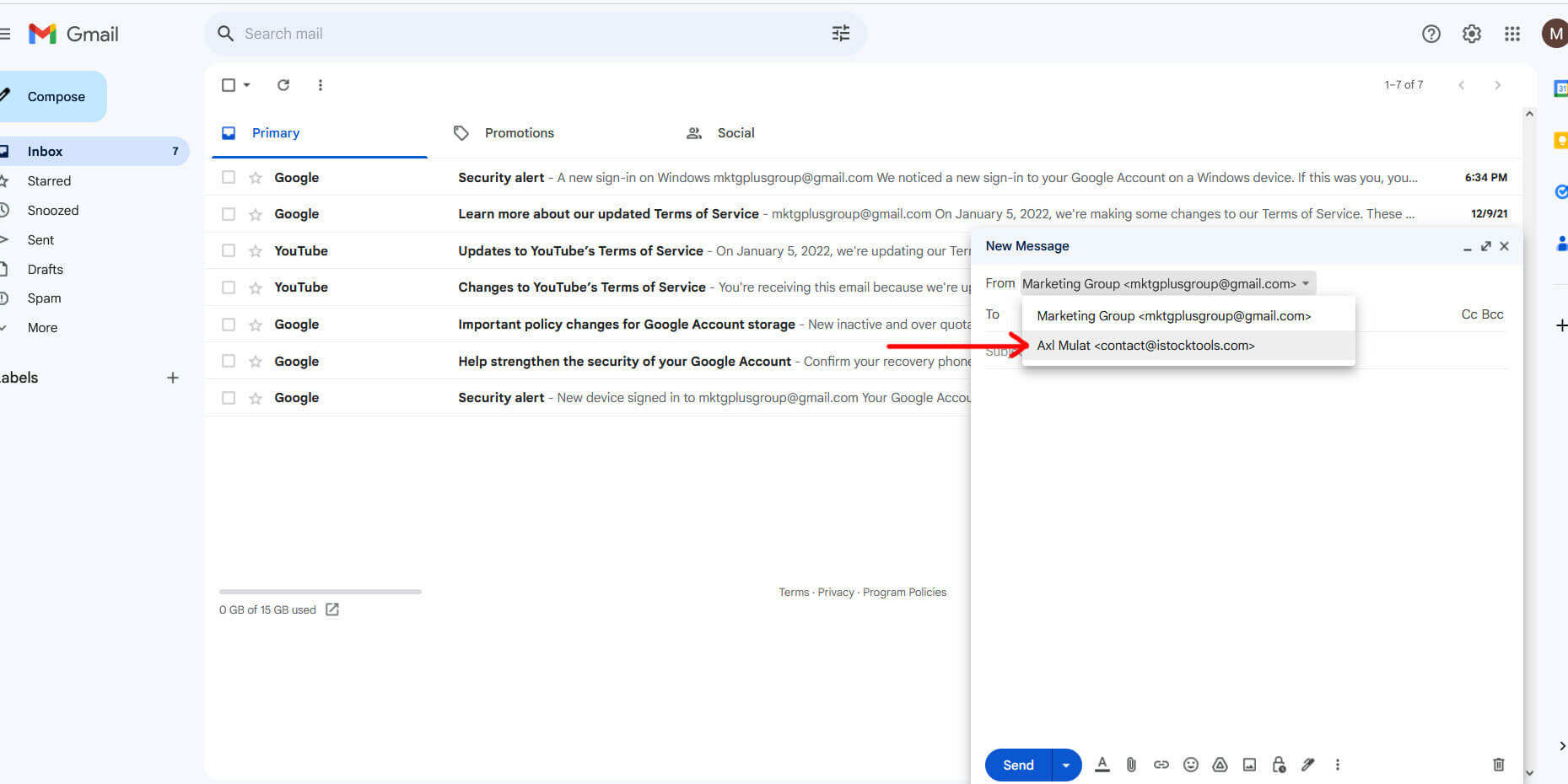Open formatting options in compose

1102,765
